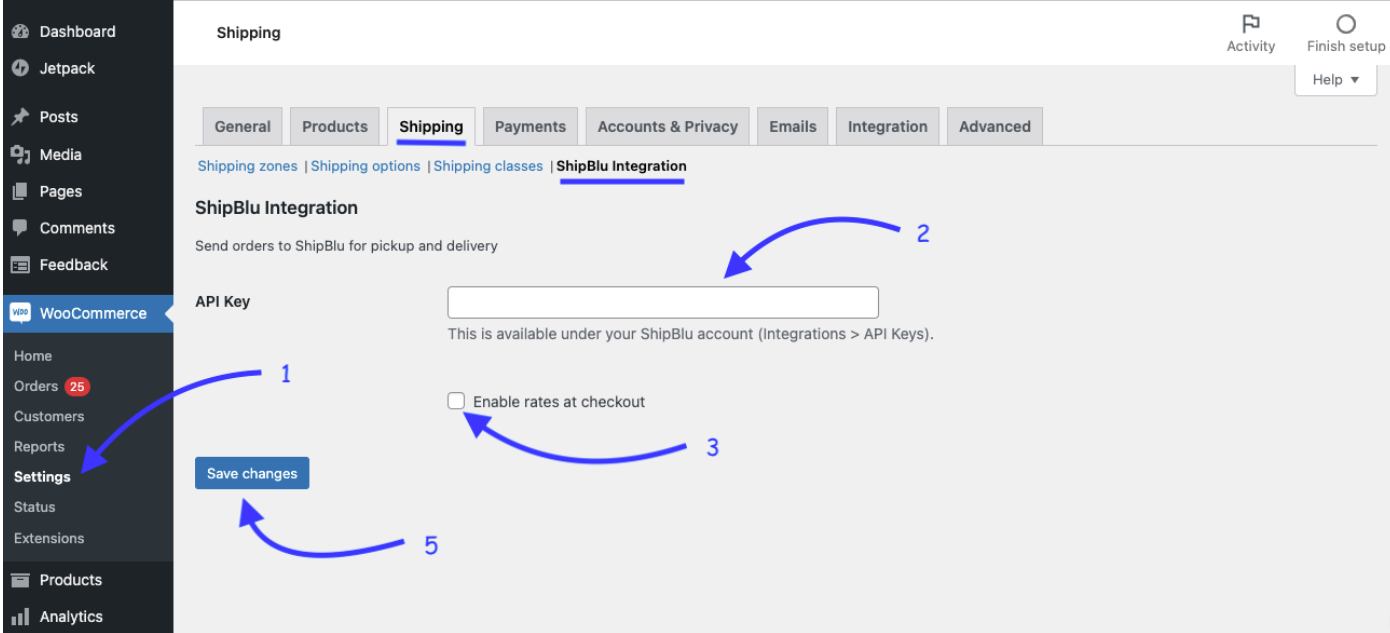This screenshot has width=1390, height=633.
Task: Open the Reports submenu item
Action: click(39, 447)
